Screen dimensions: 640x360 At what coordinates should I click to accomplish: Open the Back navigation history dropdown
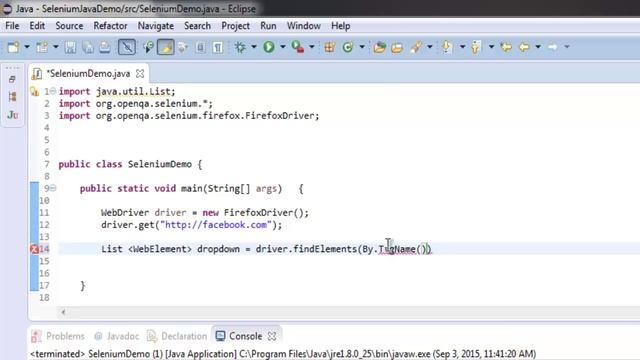(x=538, y=47)
